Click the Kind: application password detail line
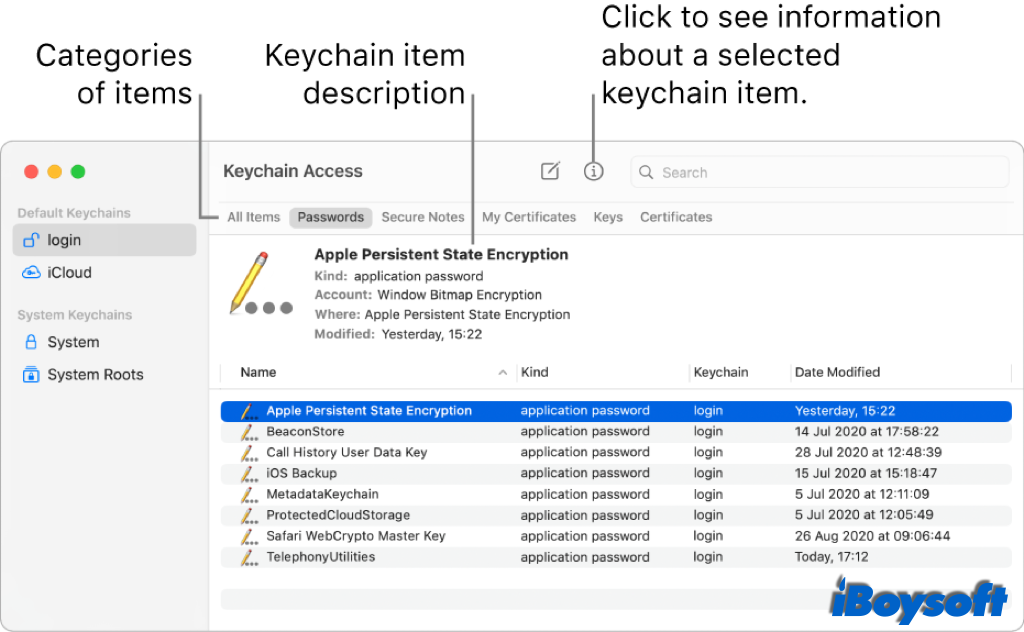Viewport: 1024px width, 632px height. pos(398,276)
